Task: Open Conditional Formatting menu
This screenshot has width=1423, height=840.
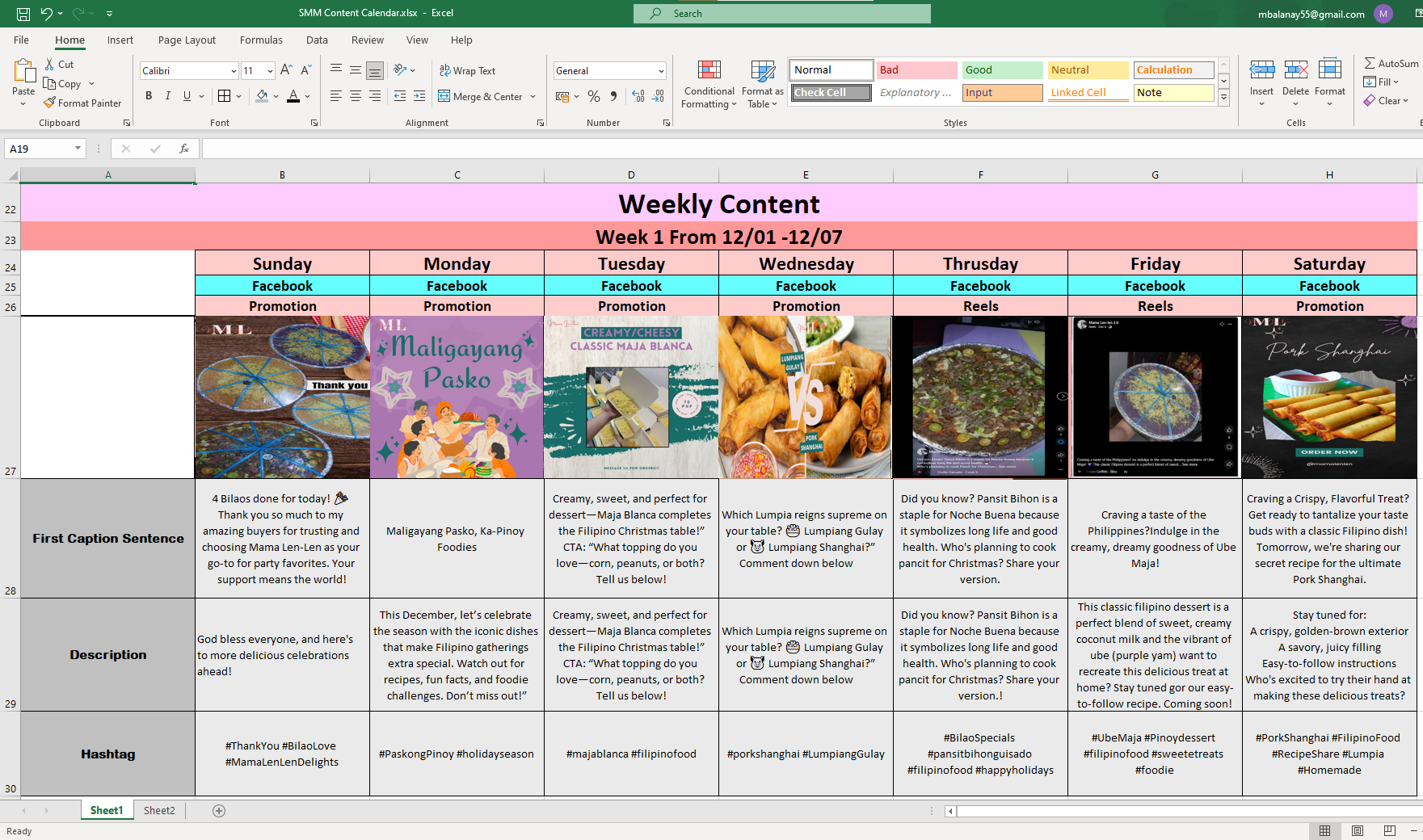Action: (x=709, y=84)
